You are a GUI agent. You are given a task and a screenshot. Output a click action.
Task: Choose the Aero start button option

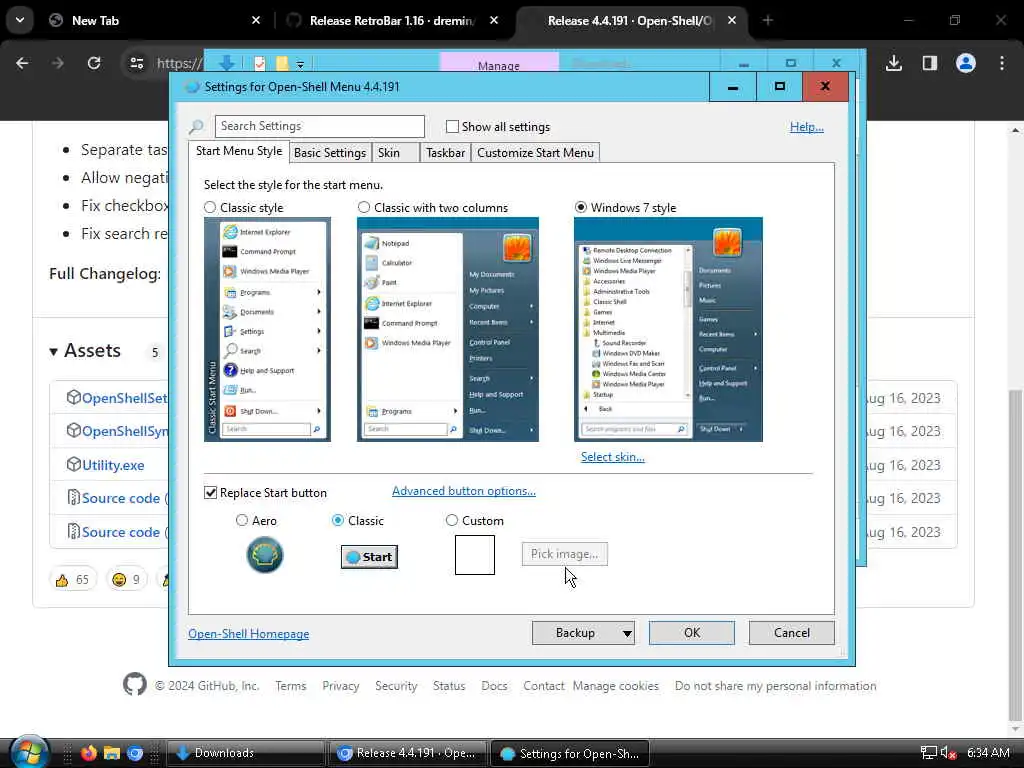pyautogui.click(x=242, y=520)
